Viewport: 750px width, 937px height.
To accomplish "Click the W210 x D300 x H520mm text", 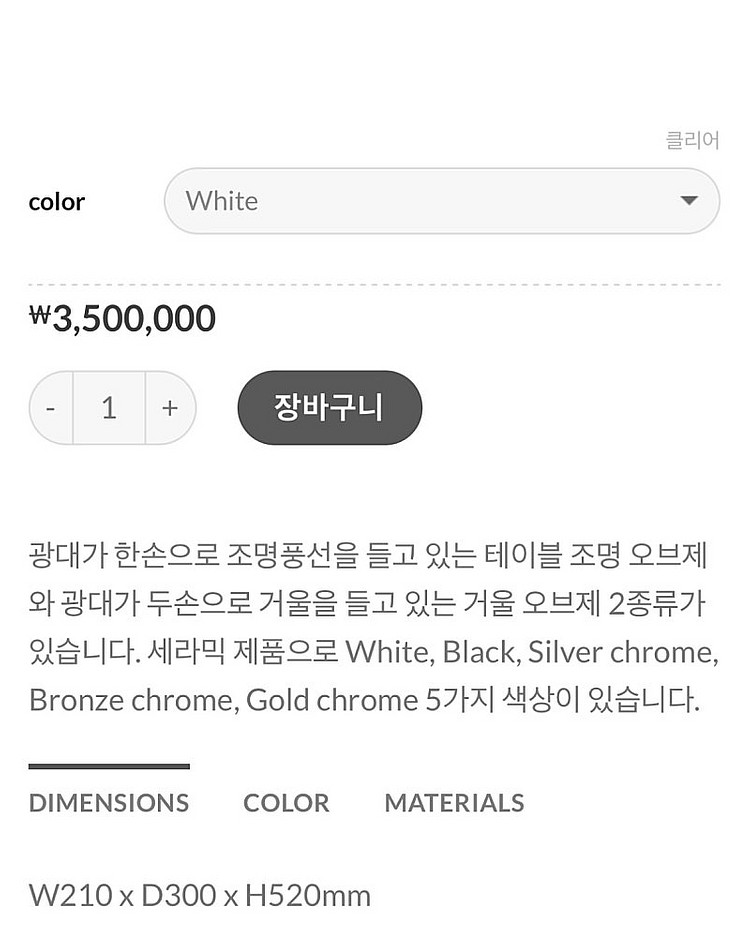I will [200, 895].
